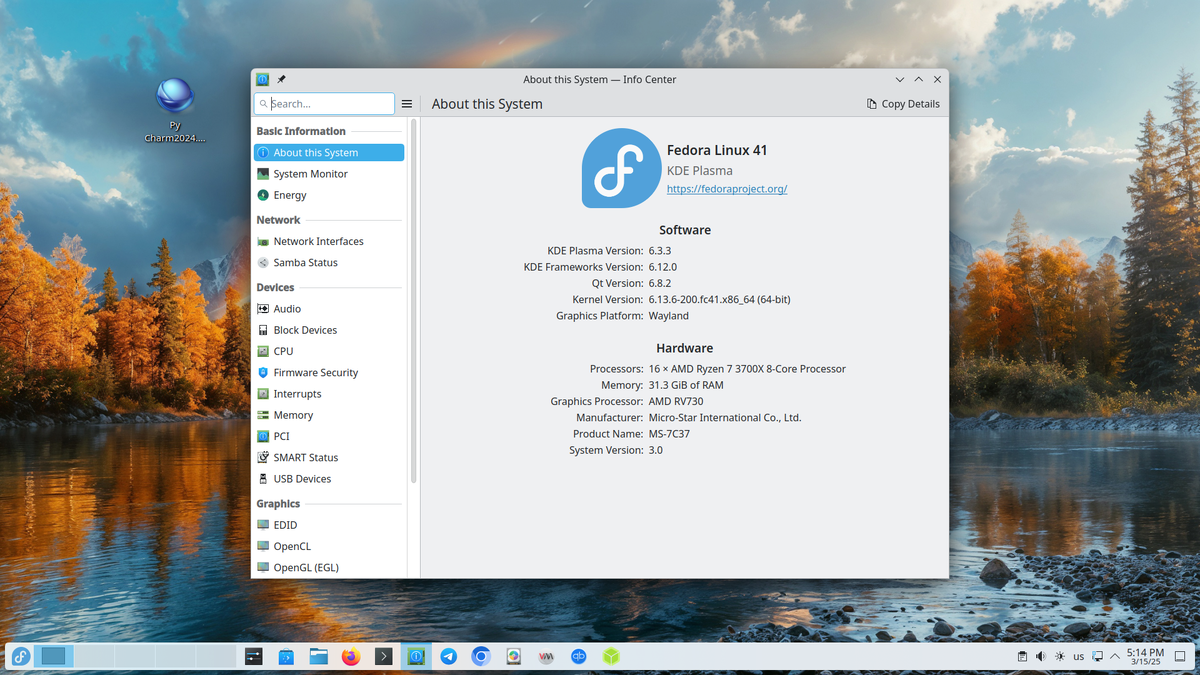Click the show desktop button
1200x675 pixels.
(1181, 657)
